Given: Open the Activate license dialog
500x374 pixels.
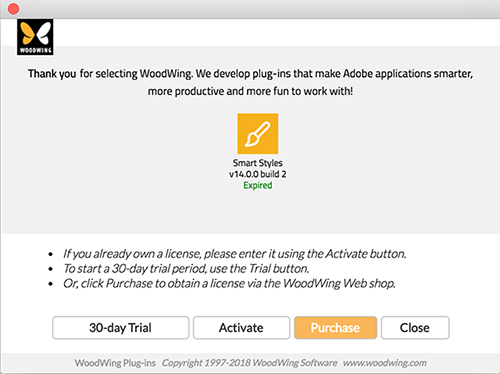Looking at the screenshot, I should click(x=241, y=328).
